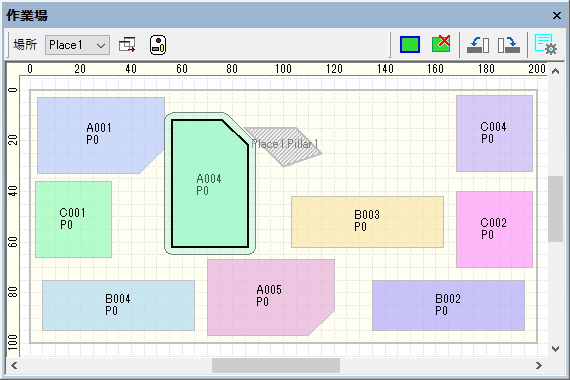Click the green block delete icon

pos(441,44)
